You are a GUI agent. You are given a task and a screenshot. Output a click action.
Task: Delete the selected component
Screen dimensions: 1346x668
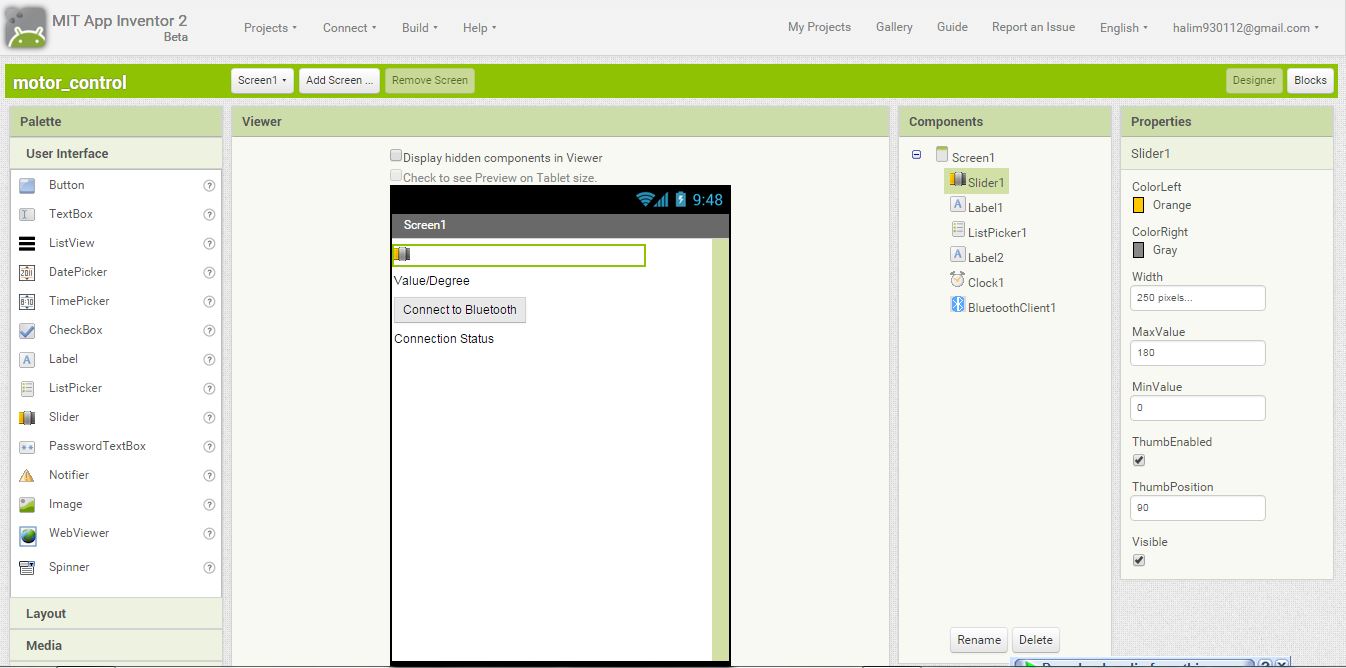[1035, 640]
